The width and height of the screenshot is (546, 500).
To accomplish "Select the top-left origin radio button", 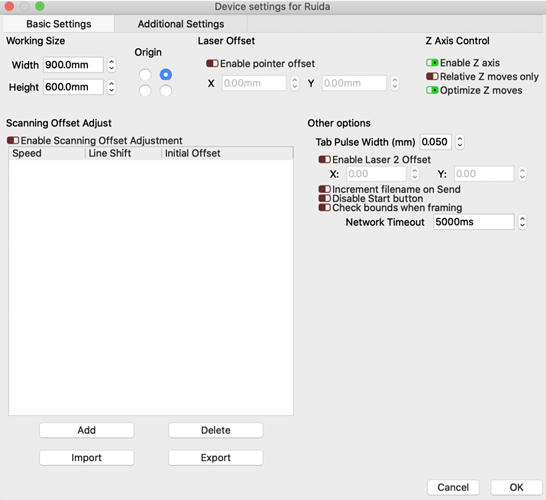I will [145, 75].
